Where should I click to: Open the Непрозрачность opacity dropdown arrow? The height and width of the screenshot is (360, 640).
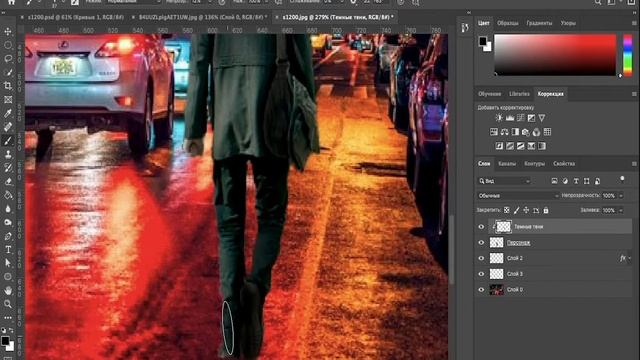coord(621,196)
